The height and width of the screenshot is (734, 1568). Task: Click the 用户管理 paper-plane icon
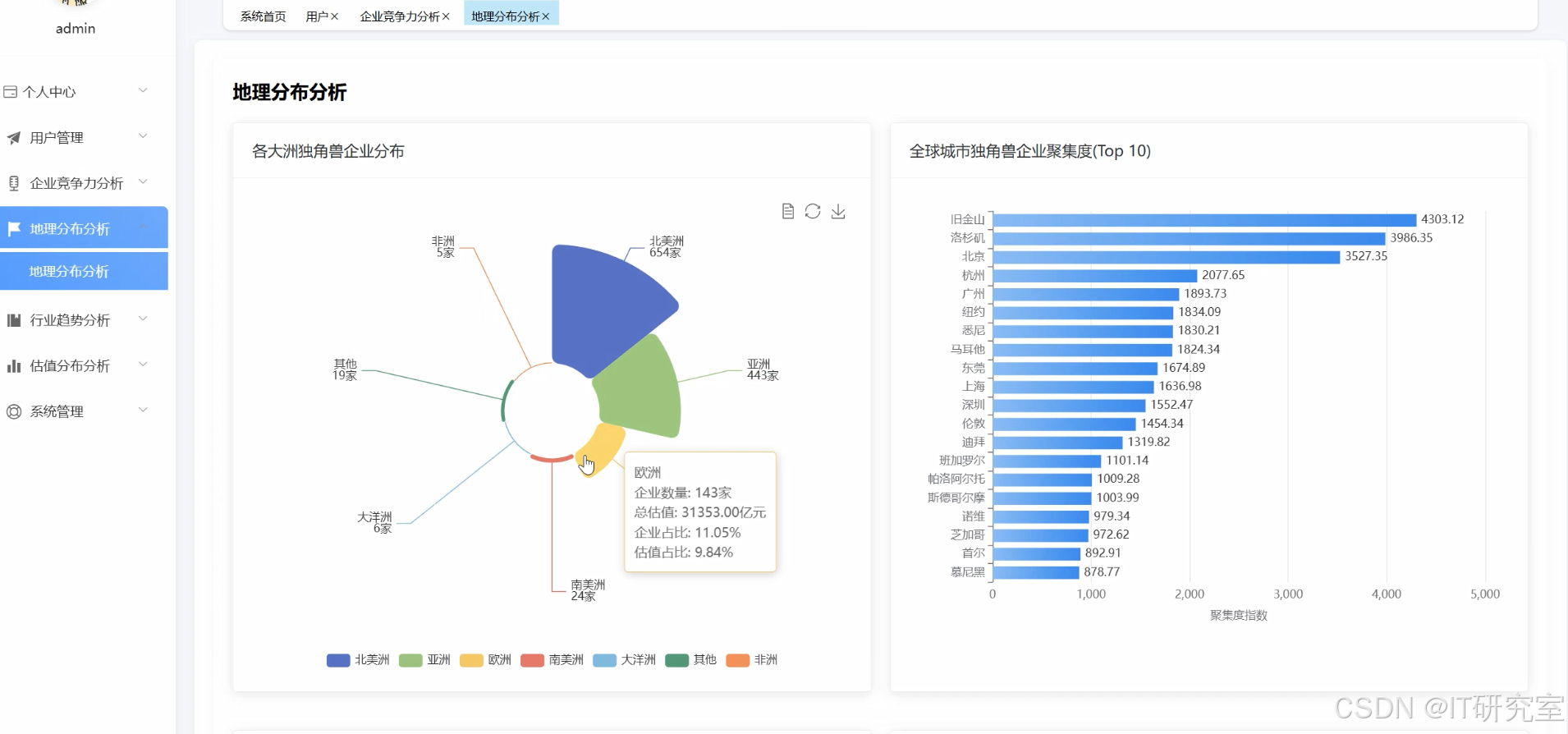[x=14, y=138]
